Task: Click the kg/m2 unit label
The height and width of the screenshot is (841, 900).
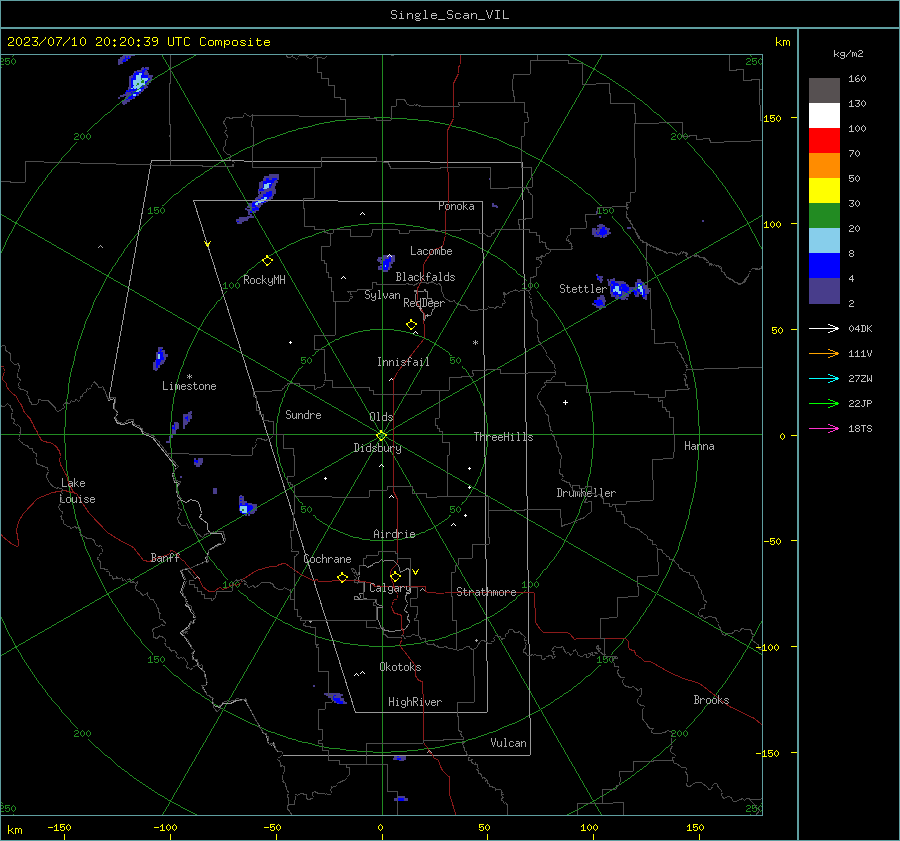Action: tap(848, 54)
